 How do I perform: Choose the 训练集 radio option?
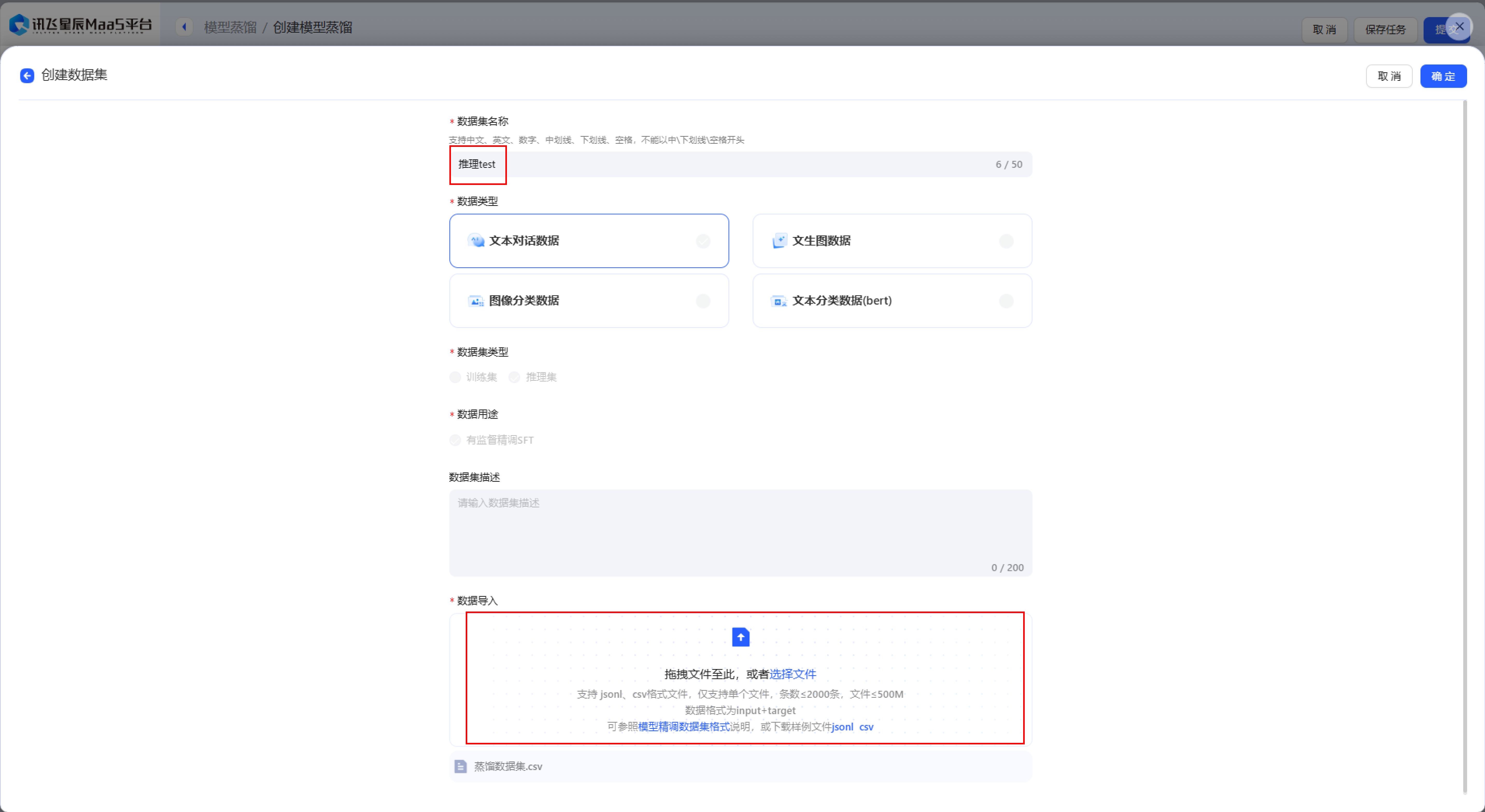tap(473, 377)
